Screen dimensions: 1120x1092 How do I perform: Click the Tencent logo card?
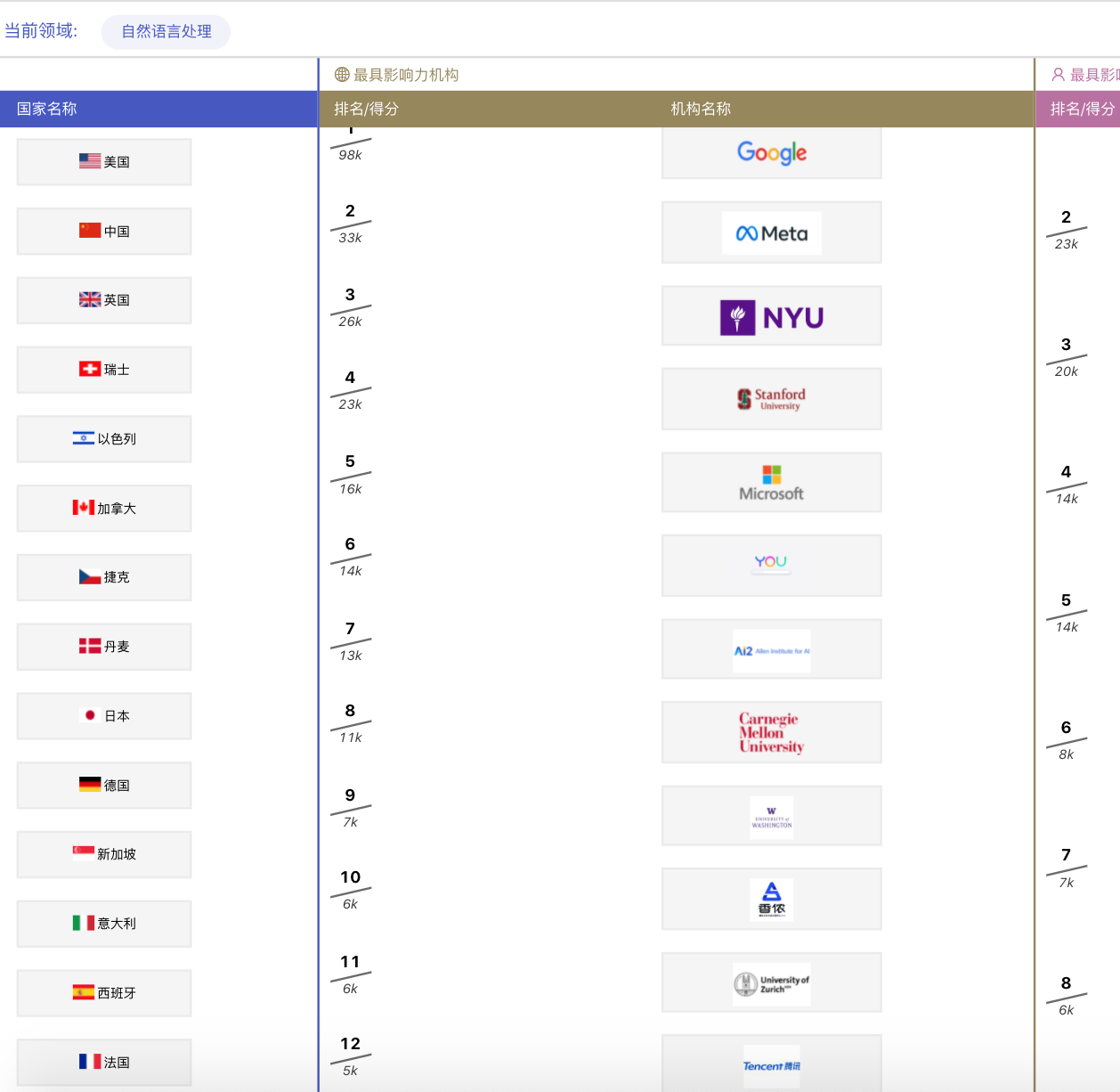(x=771, y=1064)
